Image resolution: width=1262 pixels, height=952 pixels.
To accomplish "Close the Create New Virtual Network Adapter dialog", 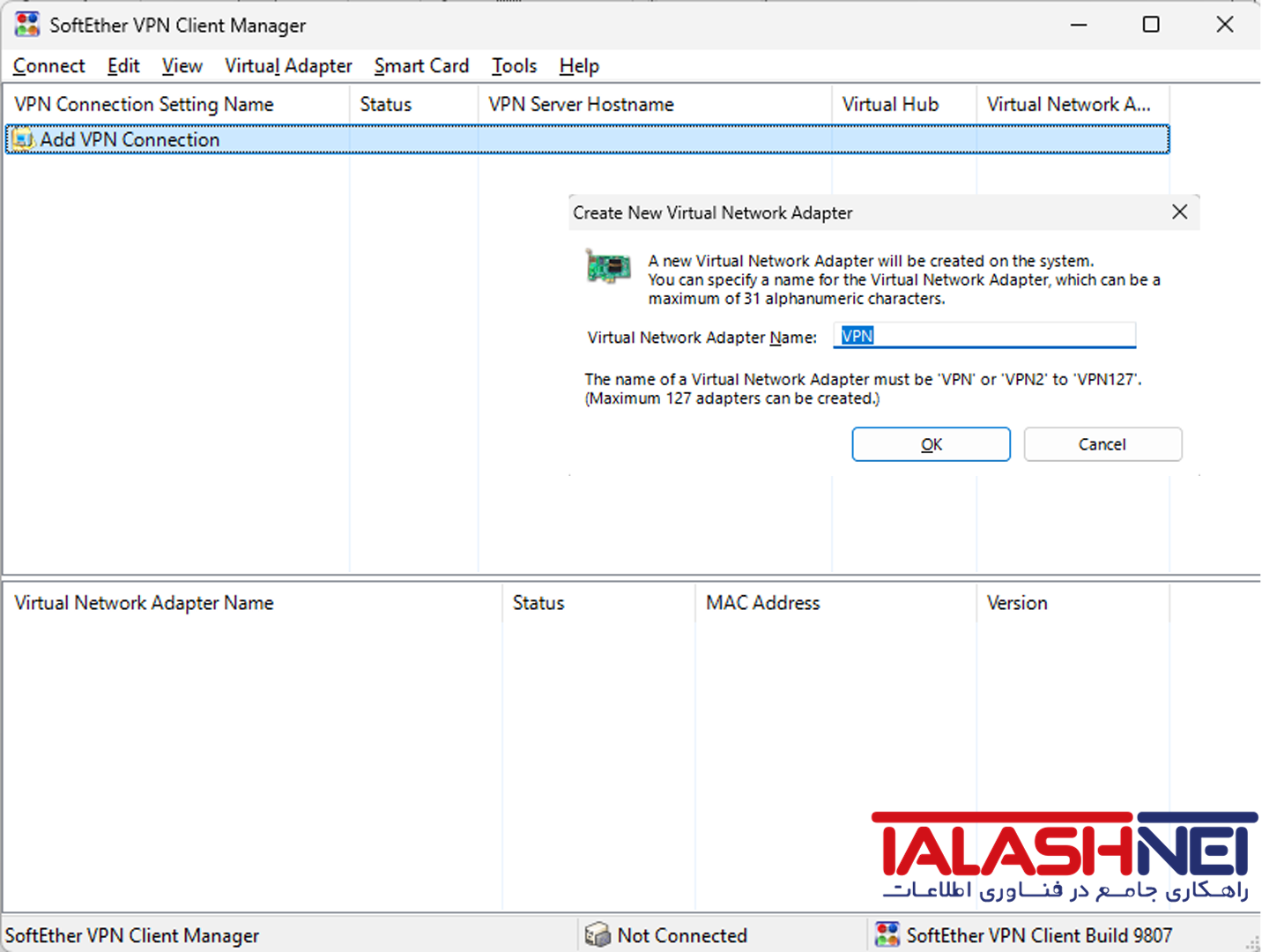I will (1180, 212).
